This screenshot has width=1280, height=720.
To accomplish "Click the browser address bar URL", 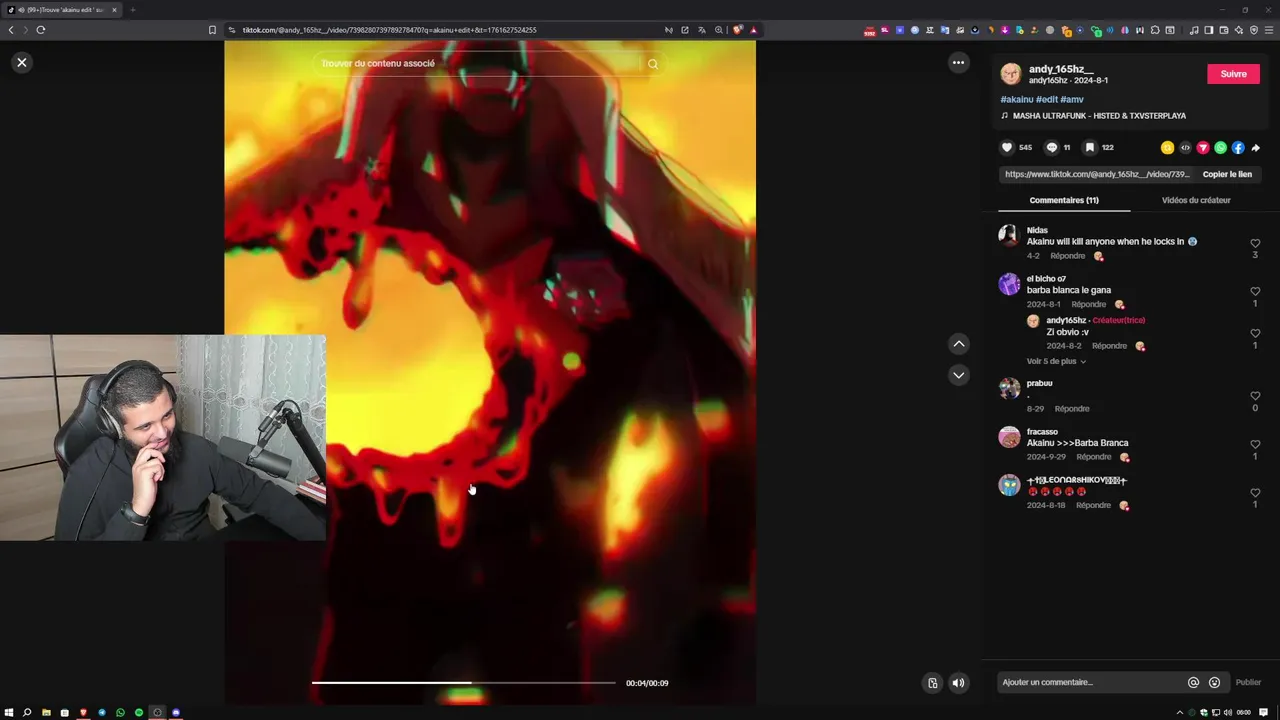I will coord(389,30).
